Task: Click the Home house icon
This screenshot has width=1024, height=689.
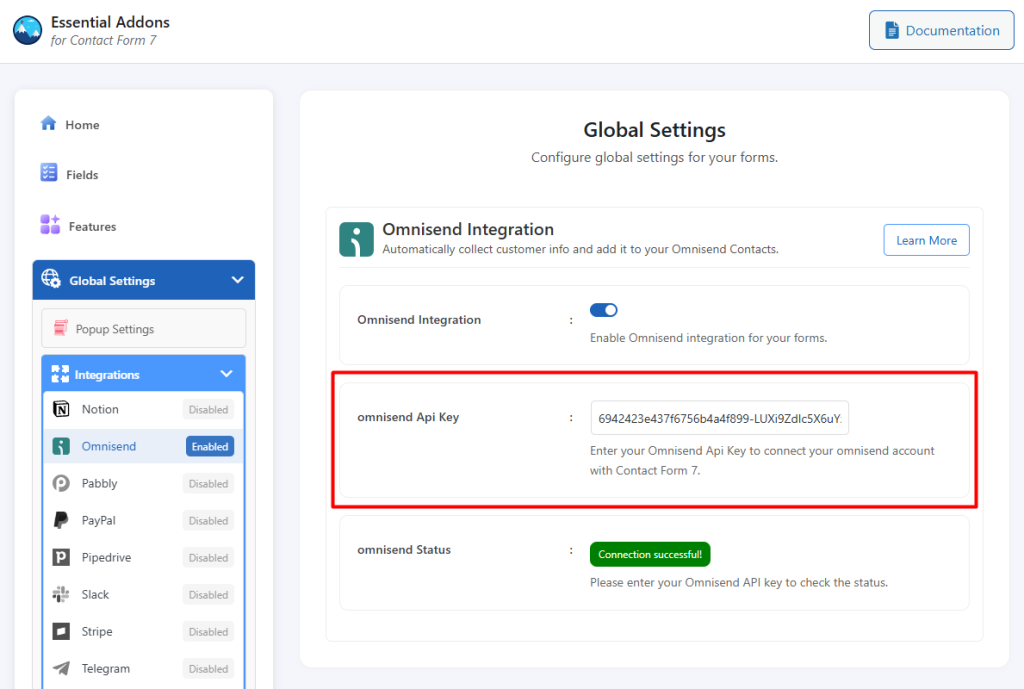Action: pos(48,123)
